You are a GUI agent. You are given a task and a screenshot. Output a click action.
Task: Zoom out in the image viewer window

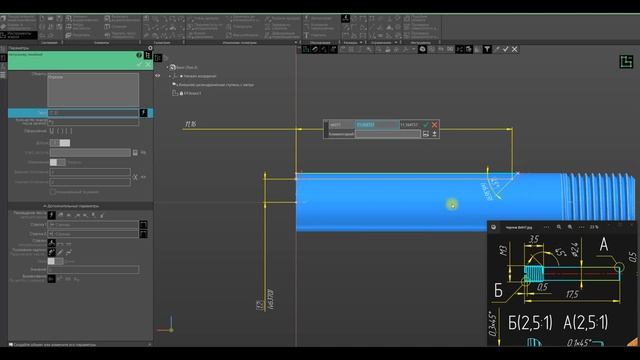[559, 227]
